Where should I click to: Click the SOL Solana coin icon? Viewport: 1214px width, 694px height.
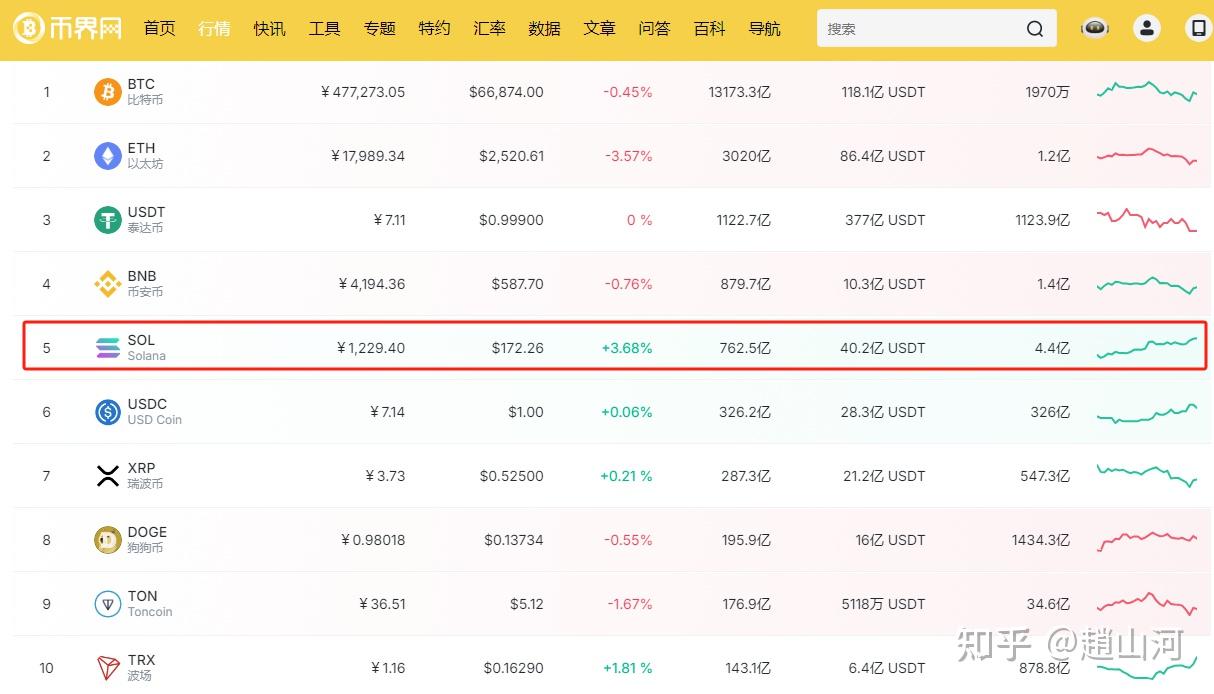pos(107,347)
